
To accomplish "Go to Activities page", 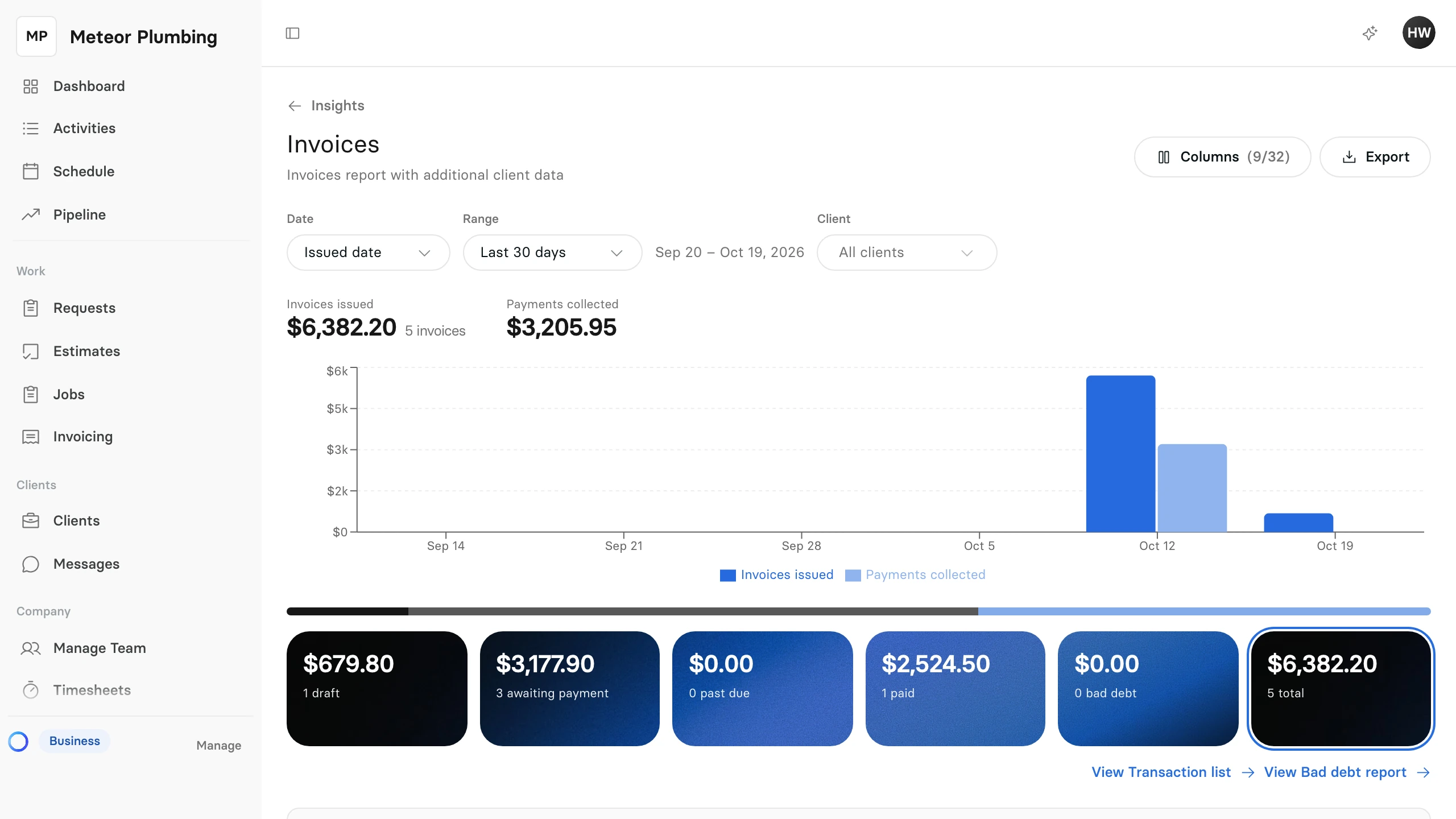I will 131,129.
